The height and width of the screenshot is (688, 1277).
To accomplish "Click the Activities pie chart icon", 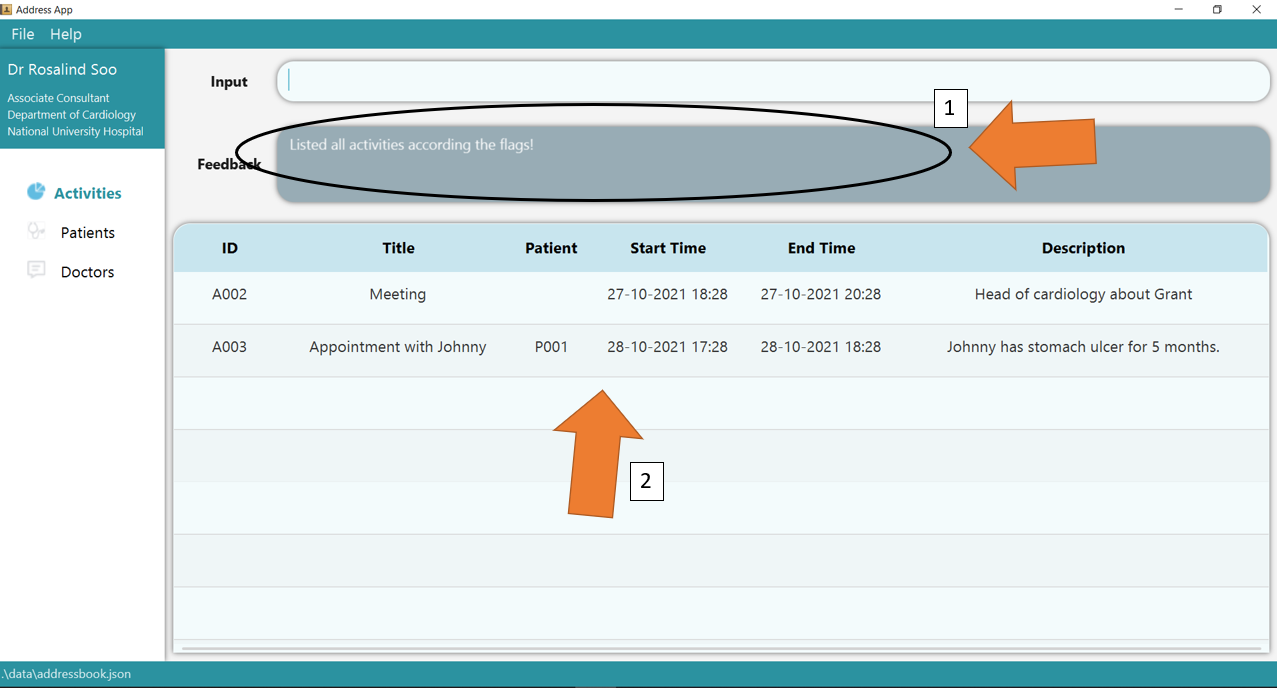I will click(x=36, y=191).
